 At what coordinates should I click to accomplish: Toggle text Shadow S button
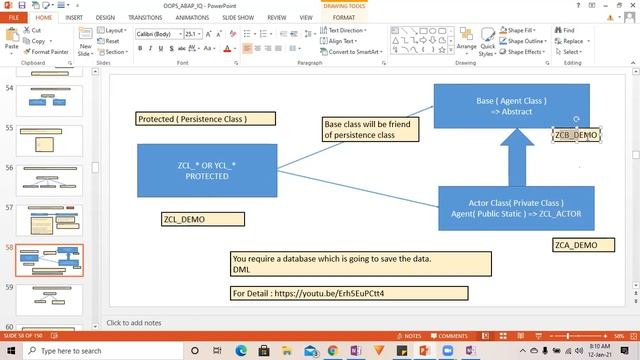point(171,48)
